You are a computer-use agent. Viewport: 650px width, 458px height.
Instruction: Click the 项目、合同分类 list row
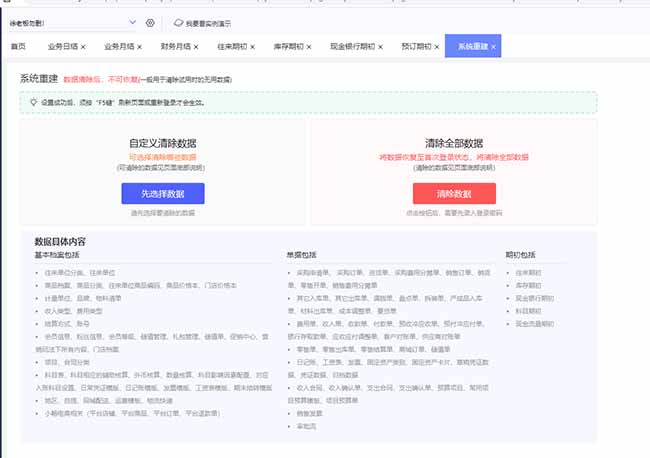[67, 362]
